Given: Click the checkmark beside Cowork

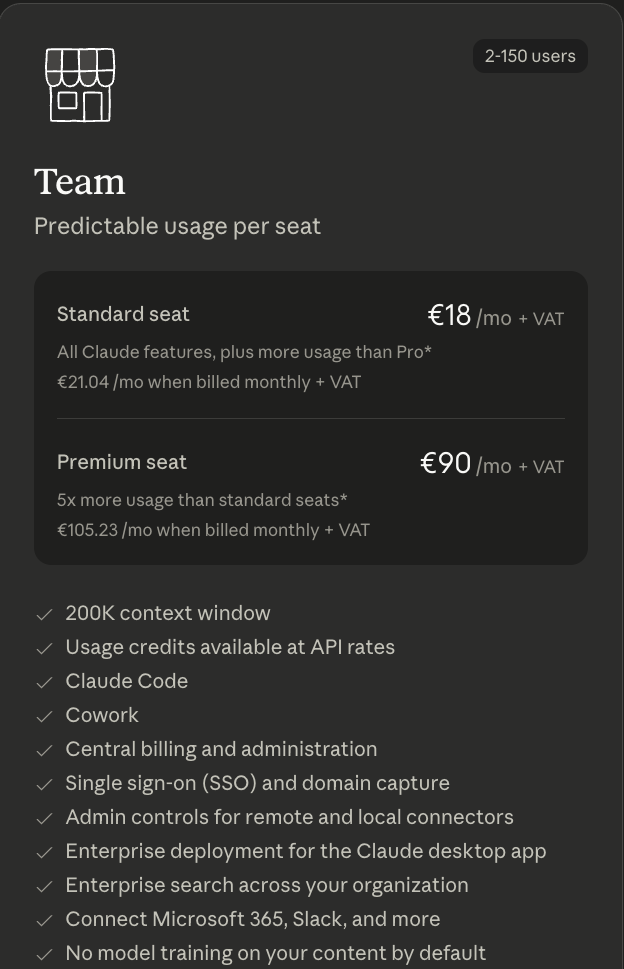Looking at the screenshot, I should click(44, 716).
